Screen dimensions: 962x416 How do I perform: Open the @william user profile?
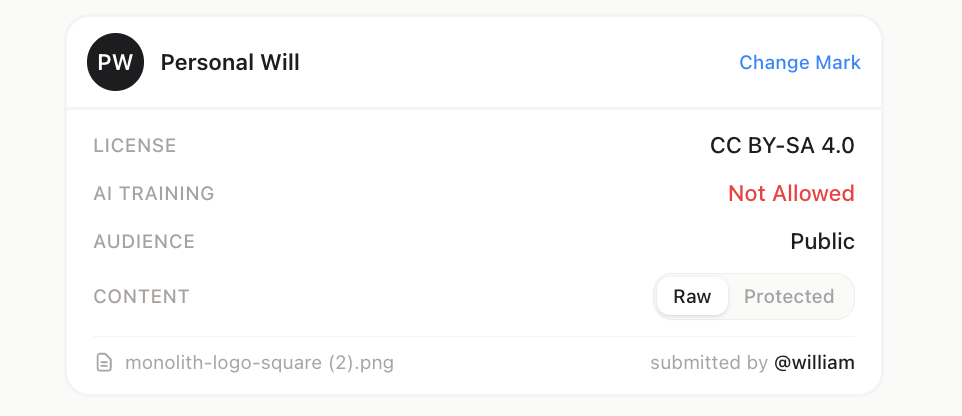814,362
